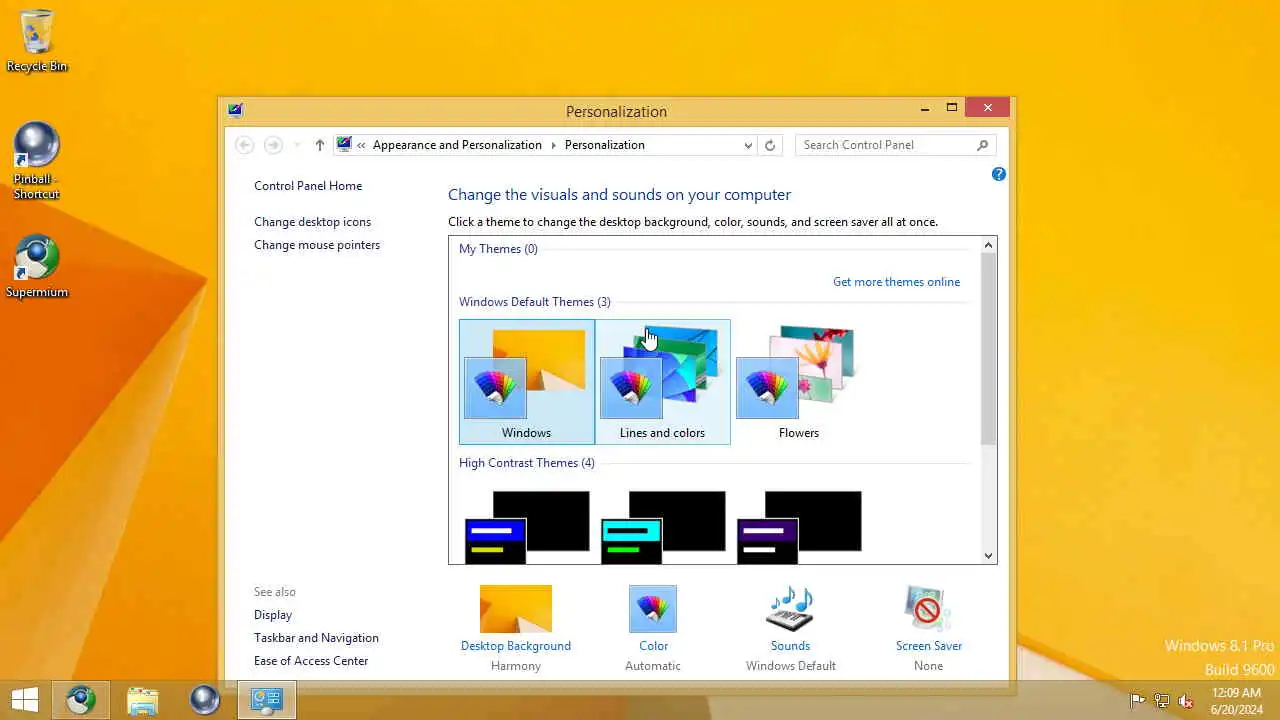Open the Display link
Screen dimensions: 1280x720
coord(273,615)
